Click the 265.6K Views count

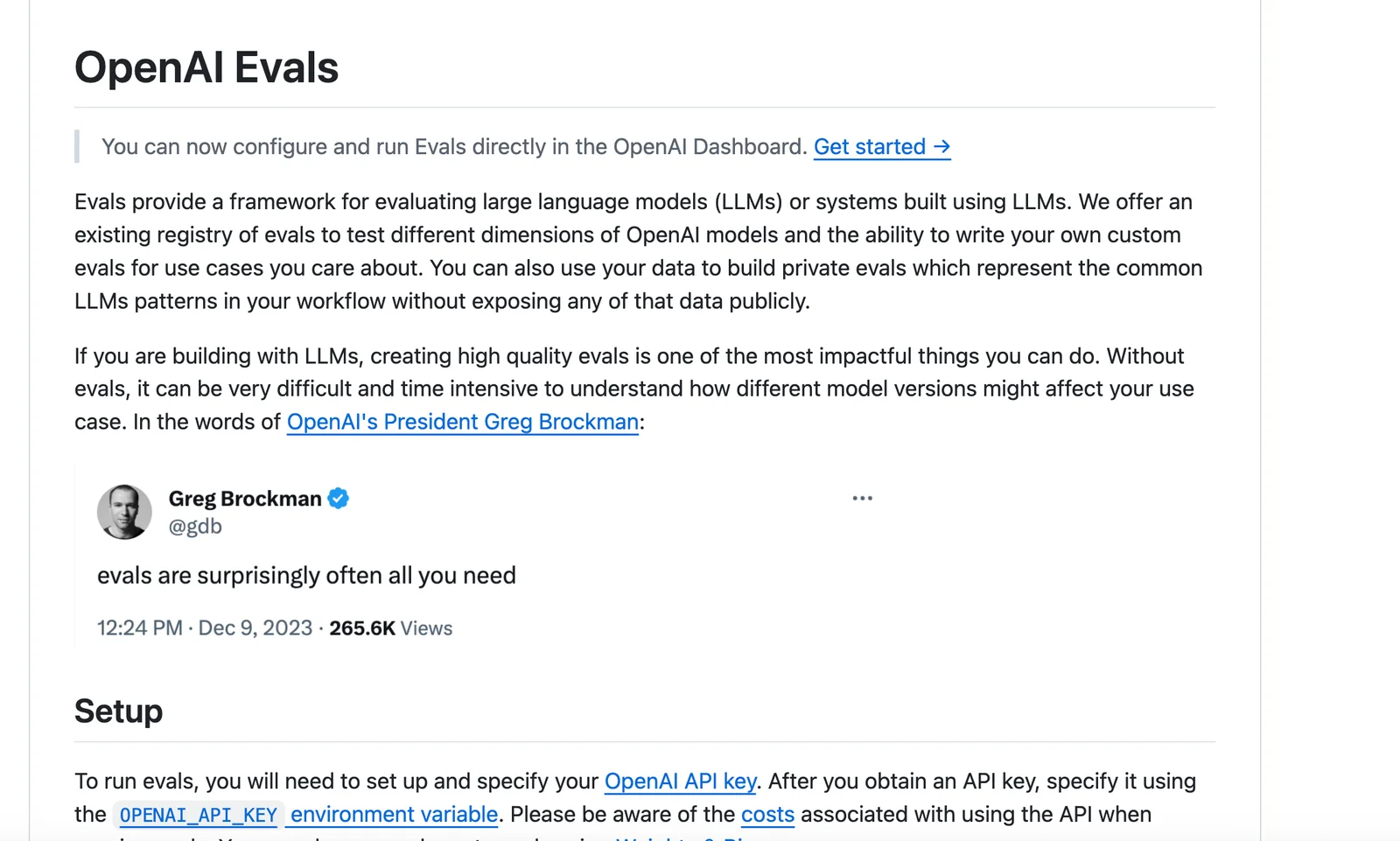tap(390, 628)
